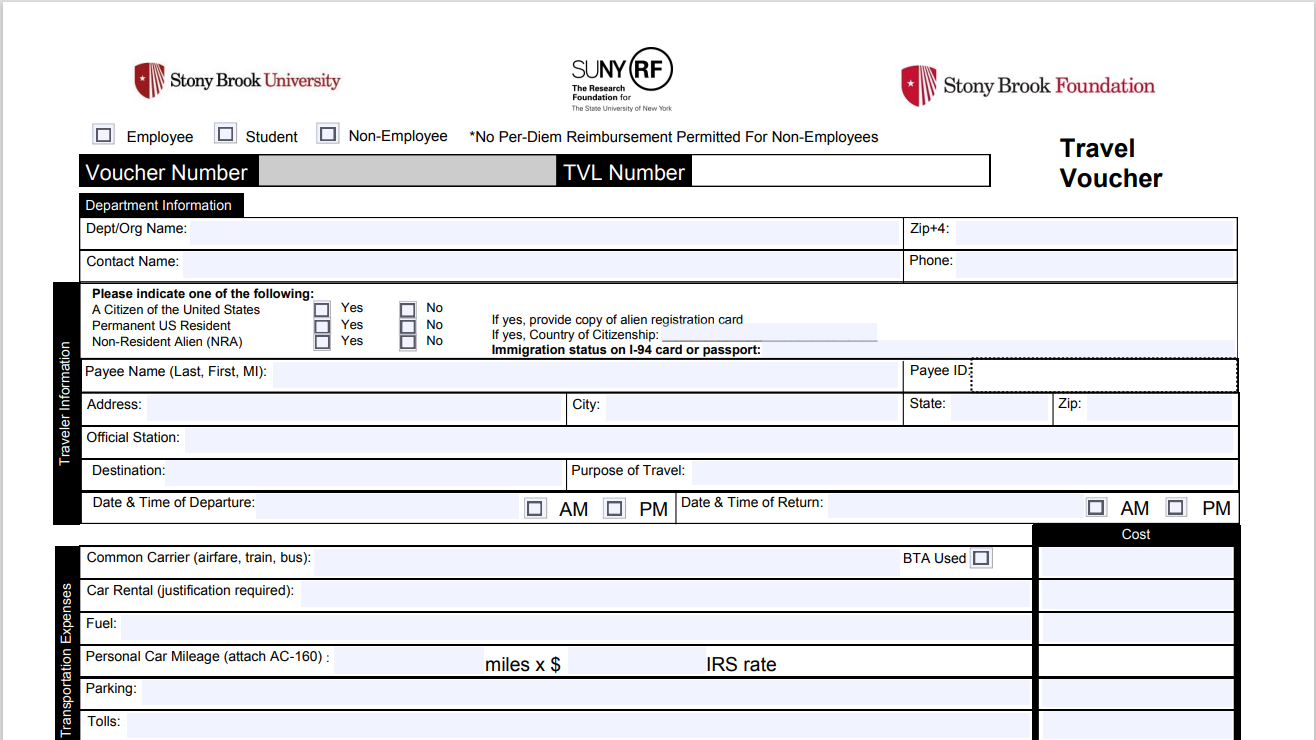Check the Non-Employee checkbox
Viewport: 1316px width, 740px height.
pyautogui.click(x=328, y=132)
